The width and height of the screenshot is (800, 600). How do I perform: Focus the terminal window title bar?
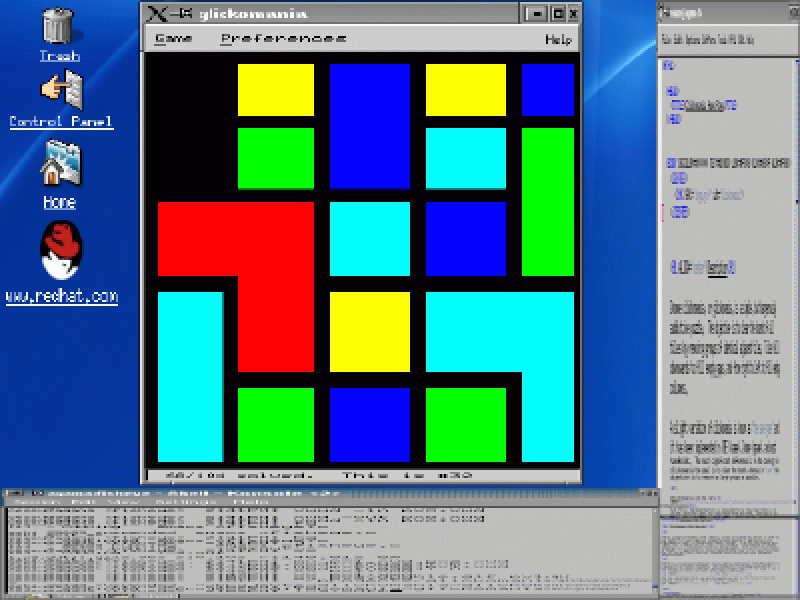coord(300,494)
